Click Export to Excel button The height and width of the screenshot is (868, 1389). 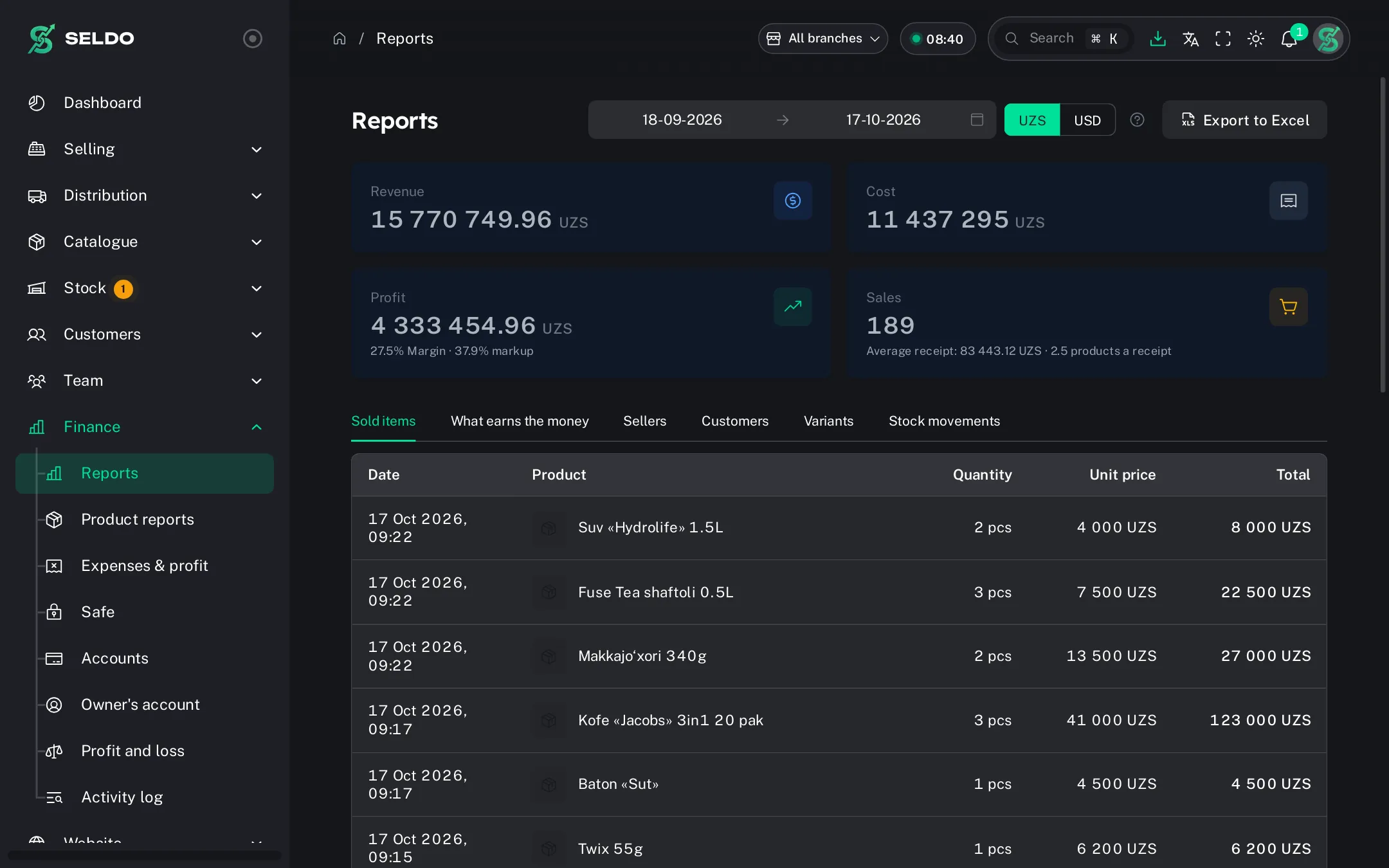point(1244,120)
